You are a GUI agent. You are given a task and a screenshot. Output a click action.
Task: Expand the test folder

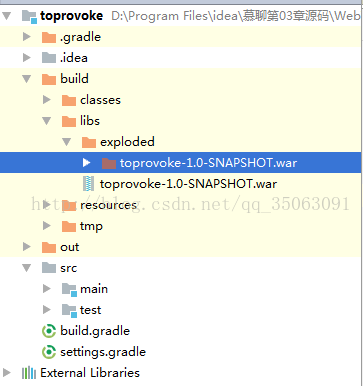click(x=47, y=310)
